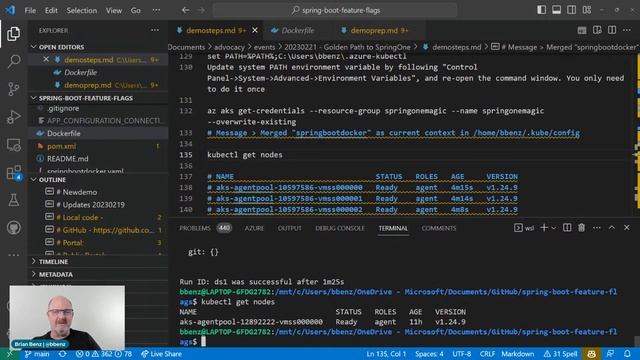Viewport: 640px width, 360px height.
Task: Open the Search view icon
Action: pyautogui.click(x=13, y=61)
